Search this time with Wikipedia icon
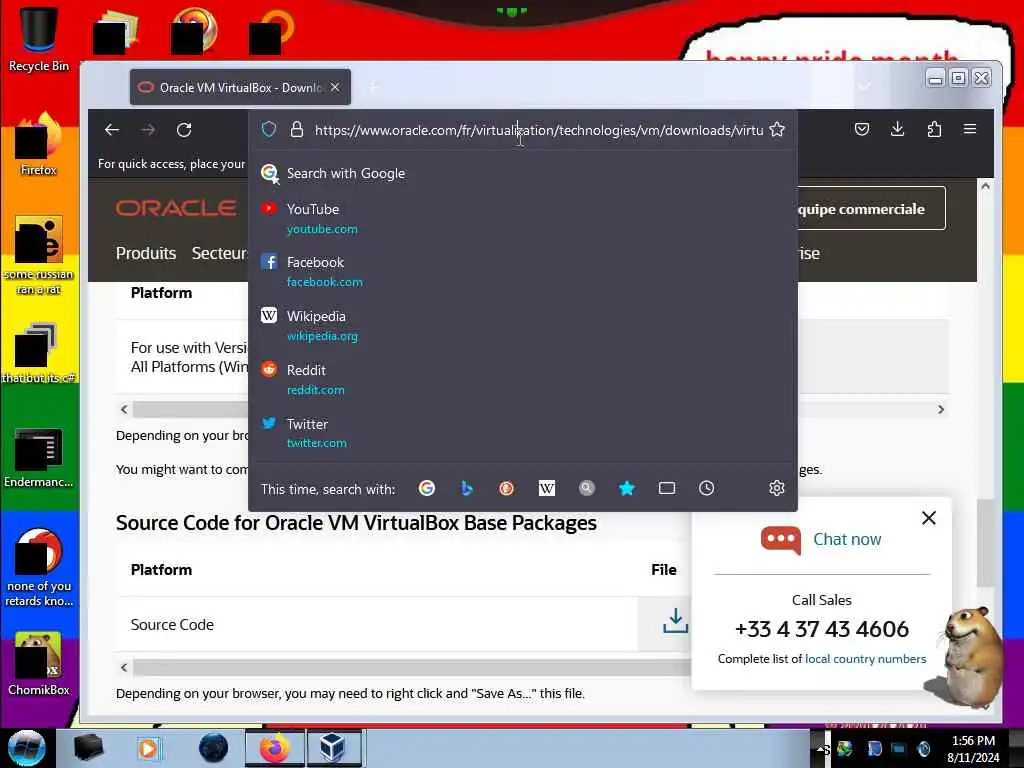This screenshot has width=1024, height=768. pos(547,488)
